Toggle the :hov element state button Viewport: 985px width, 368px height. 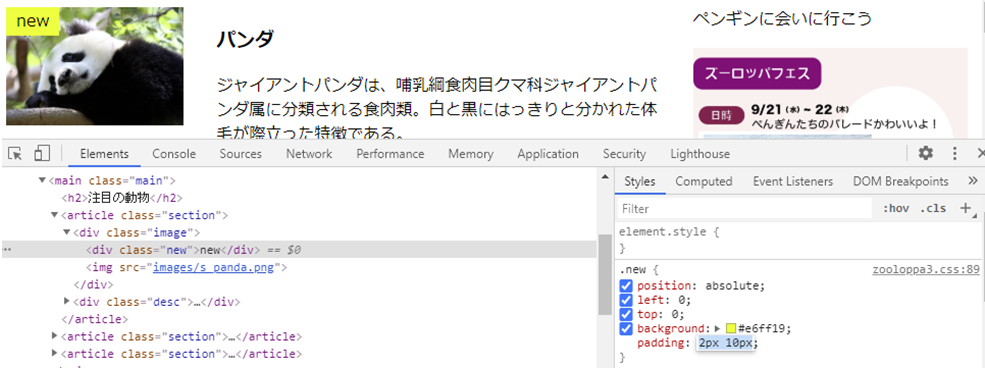pyautogui.click(x=896, y=208)
